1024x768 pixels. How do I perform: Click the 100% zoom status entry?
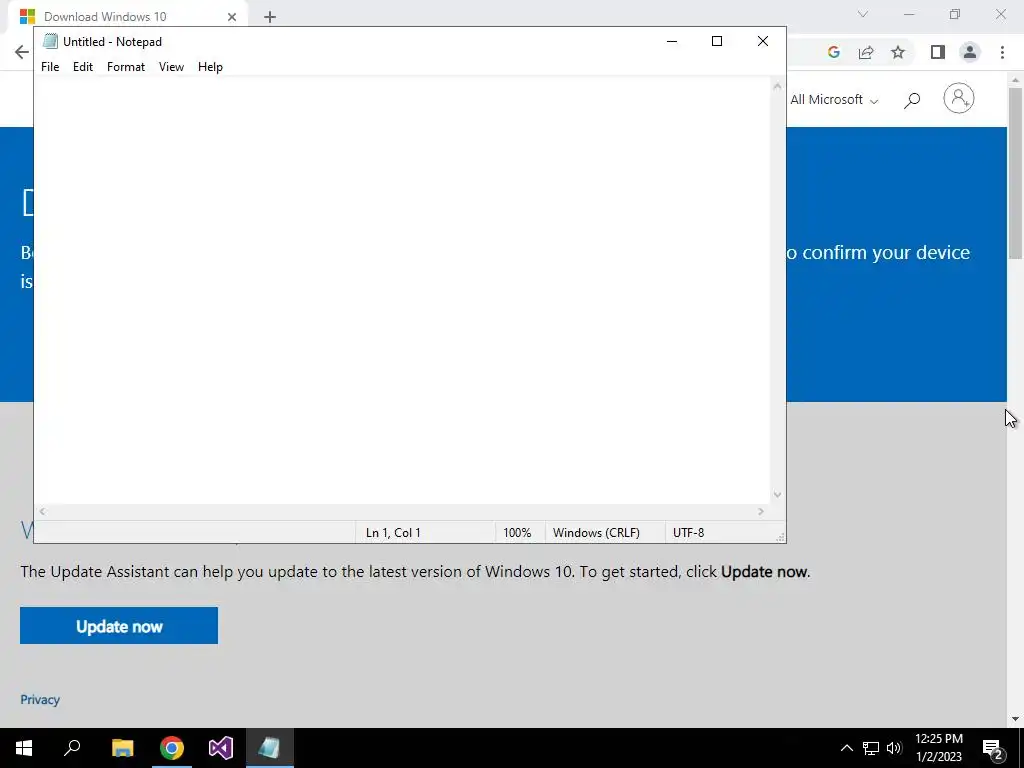tap(517, 533)
